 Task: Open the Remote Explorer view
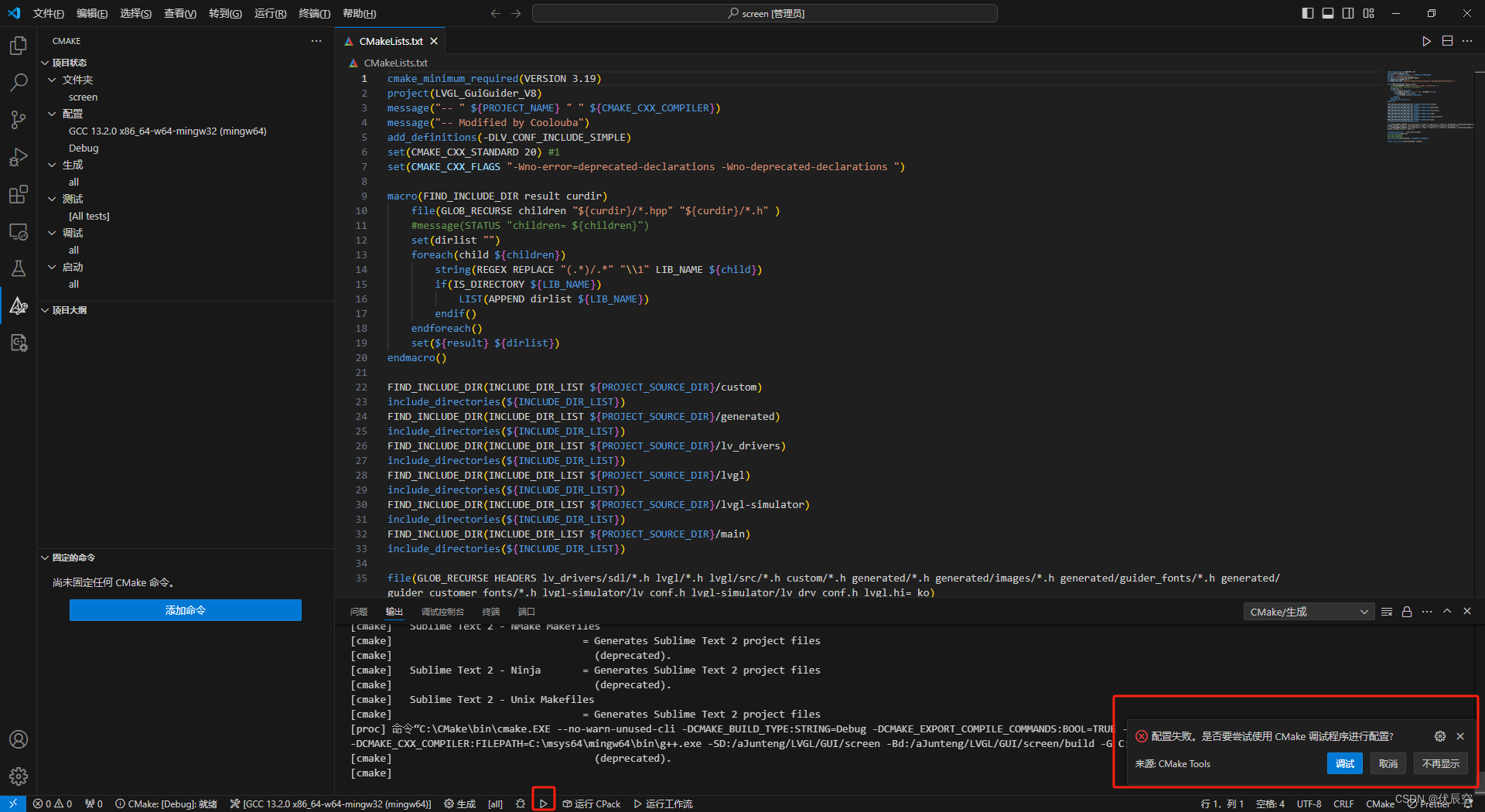click(19, 231)
